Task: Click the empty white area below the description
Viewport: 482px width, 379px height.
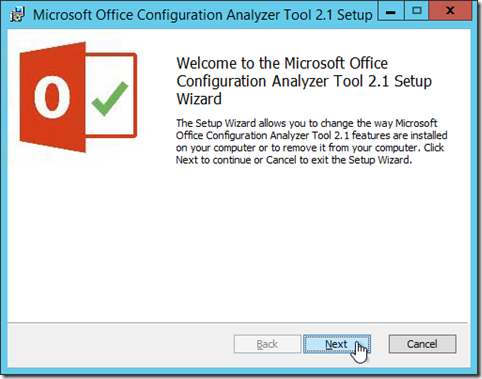Action: click(239, 243)
